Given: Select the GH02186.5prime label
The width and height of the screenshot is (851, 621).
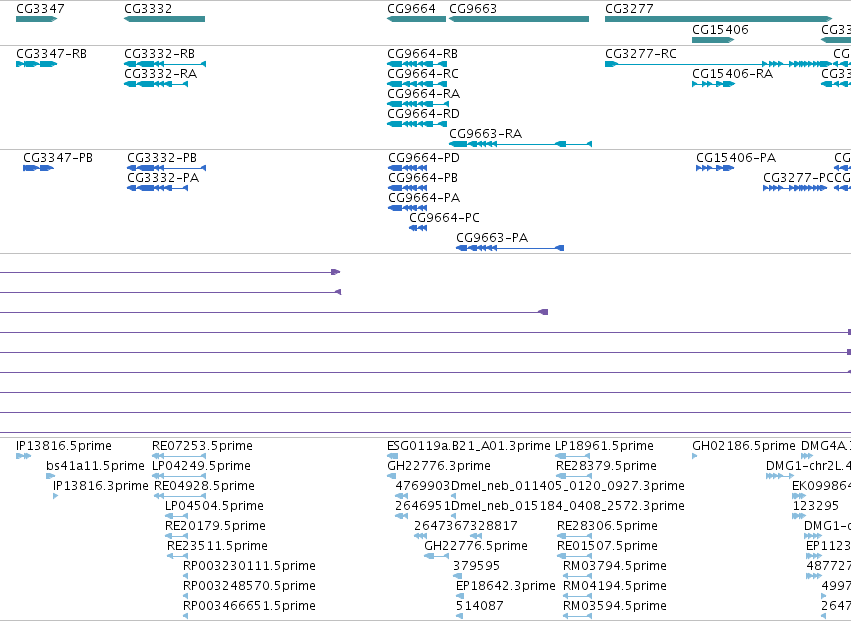Looking at the screenshot, I should coord(744,446).
